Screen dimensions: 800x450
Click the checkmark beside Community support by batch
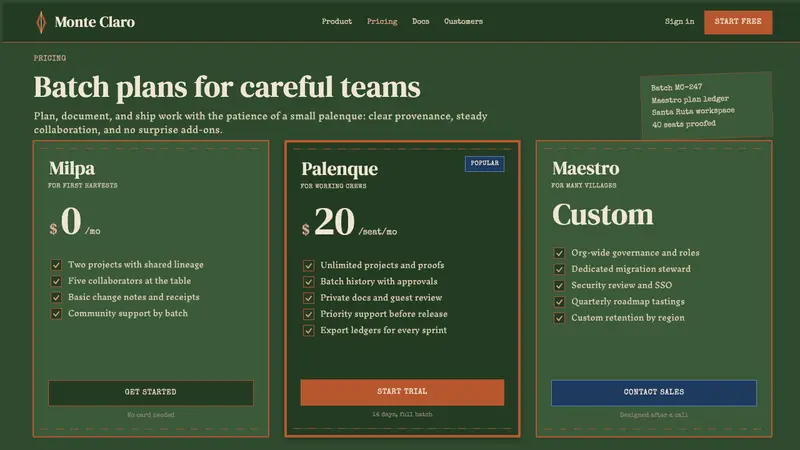coord(56,314)
